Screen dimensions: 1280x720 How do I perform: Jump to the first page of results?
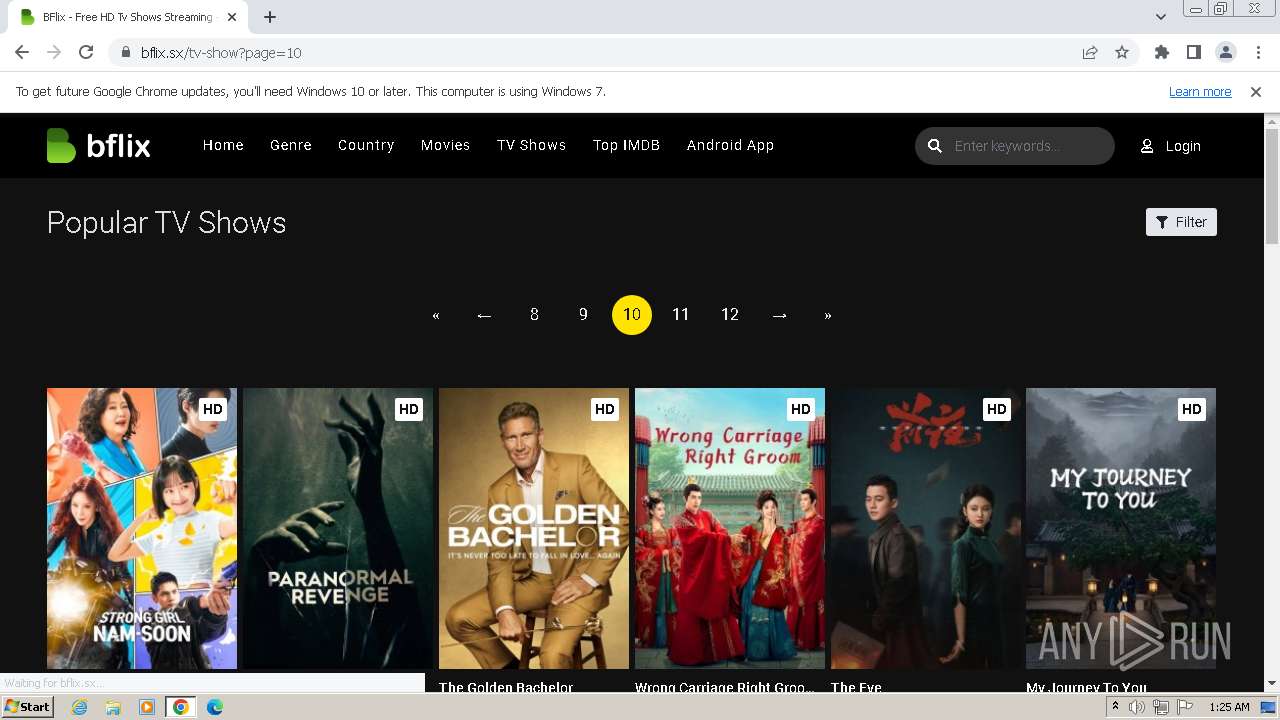point(436,315)
